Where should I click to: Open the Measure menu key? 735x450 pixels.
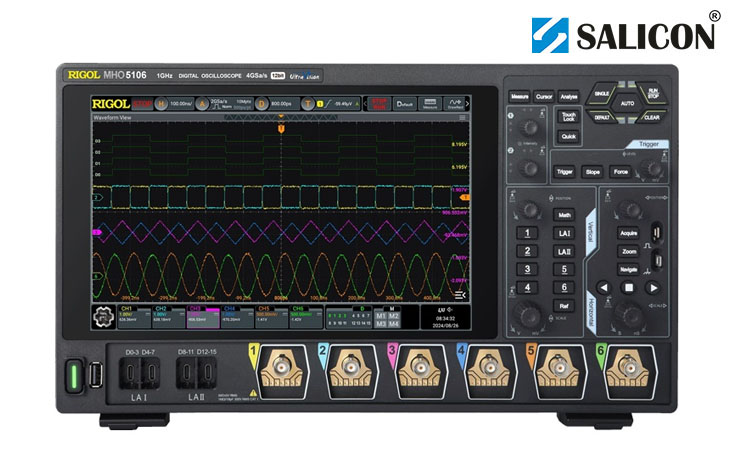click(519, 97)
